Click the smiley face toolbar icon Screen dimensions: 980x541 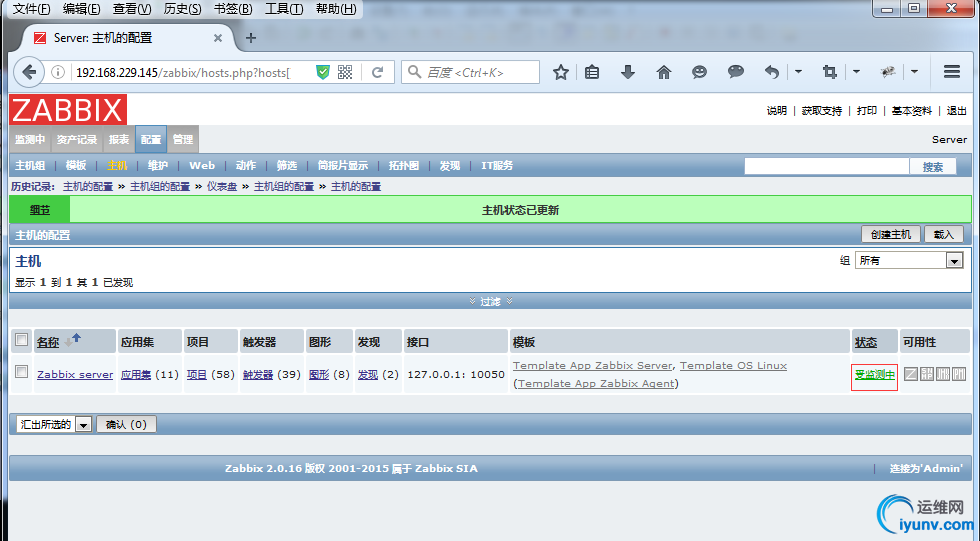(x=699, y=72)
